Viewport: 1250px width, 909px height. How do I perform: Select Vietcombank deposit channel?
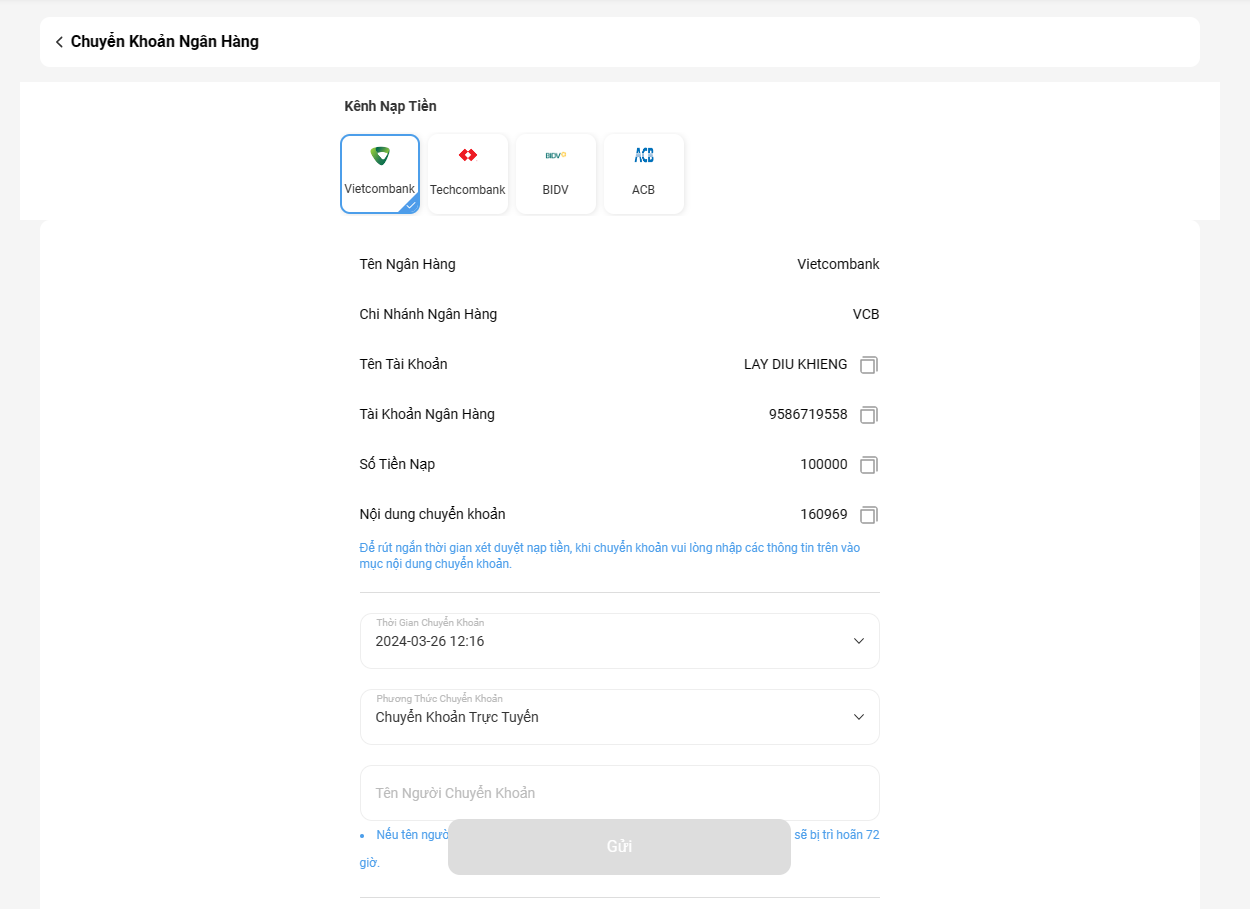380,174
